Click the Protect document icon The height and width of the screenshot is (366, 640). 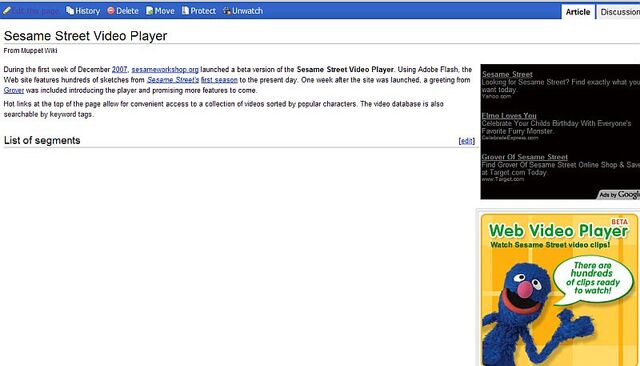click(185, 11)
